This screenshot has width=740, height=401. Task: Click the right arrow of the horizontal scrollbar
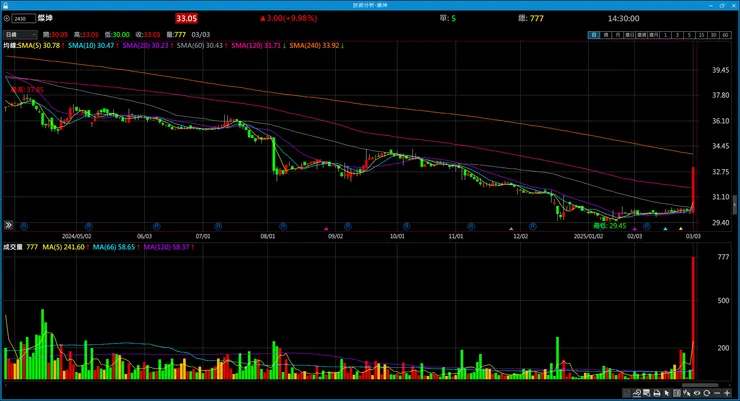click(731, 385)
